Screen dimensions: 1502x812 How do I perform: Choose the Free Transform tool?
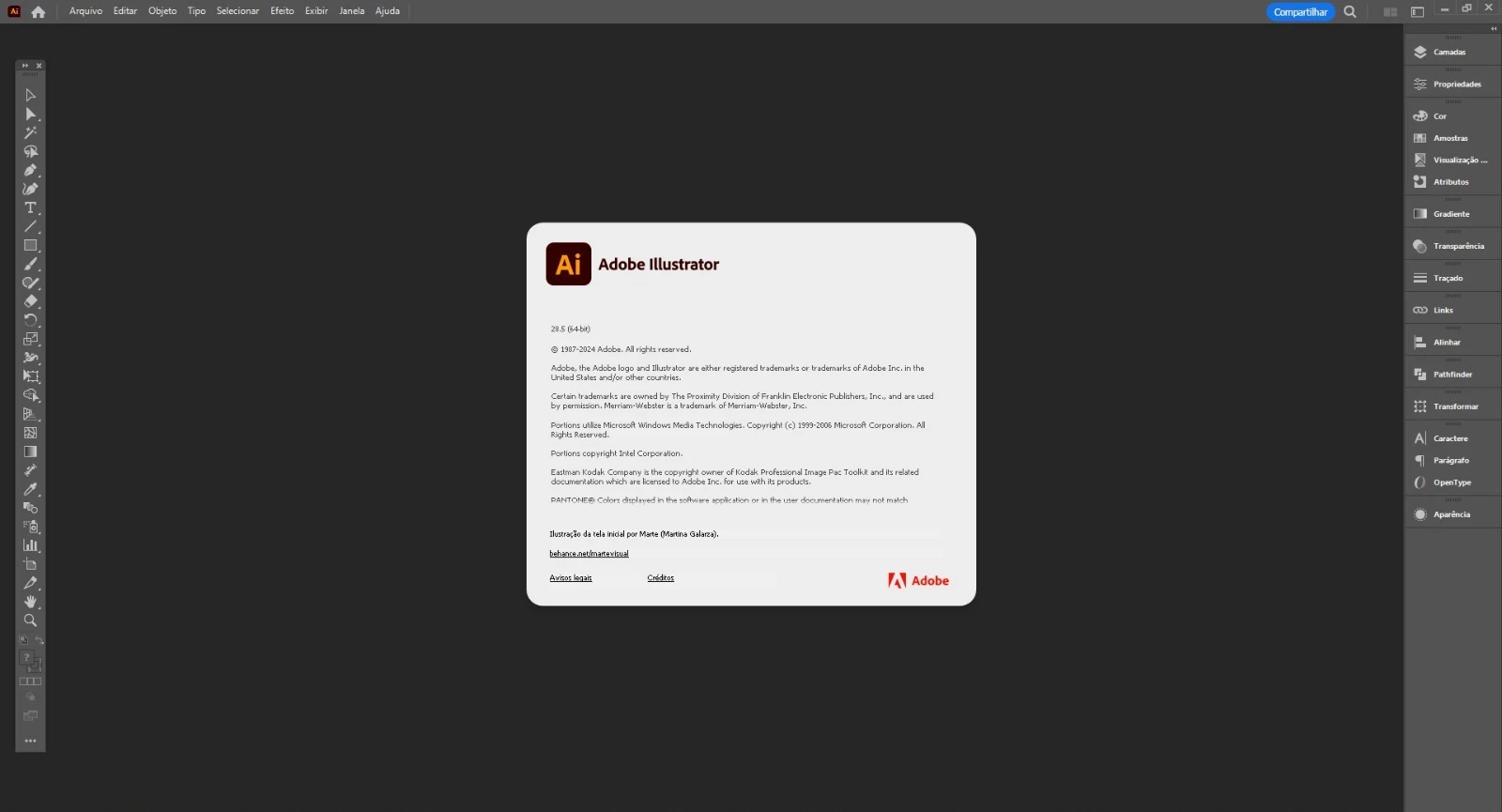[30, 376]
